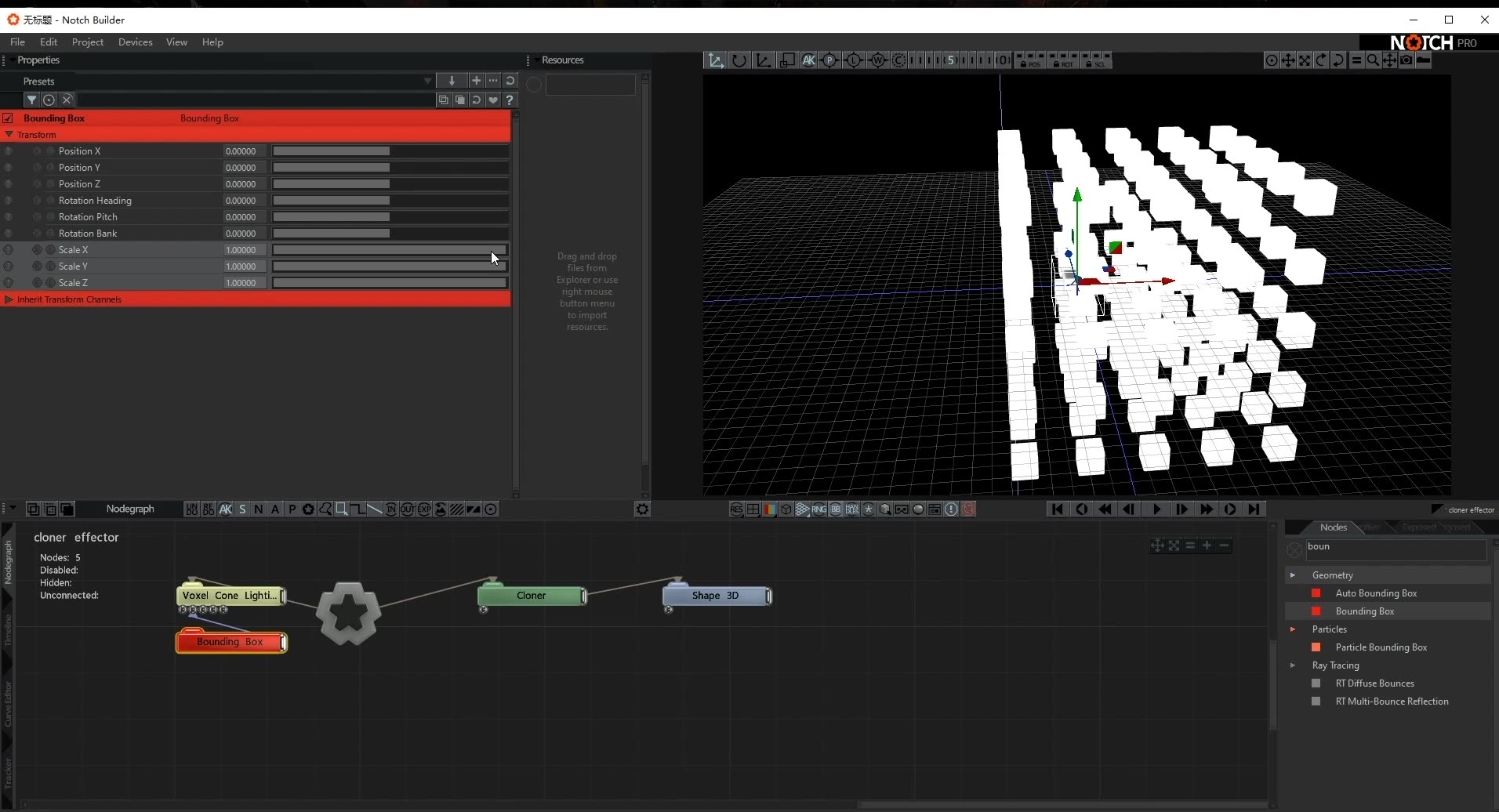Select the Cloner node in nodegraph
The height and width of the screenshot is (812, 1499).
point(531,596)
